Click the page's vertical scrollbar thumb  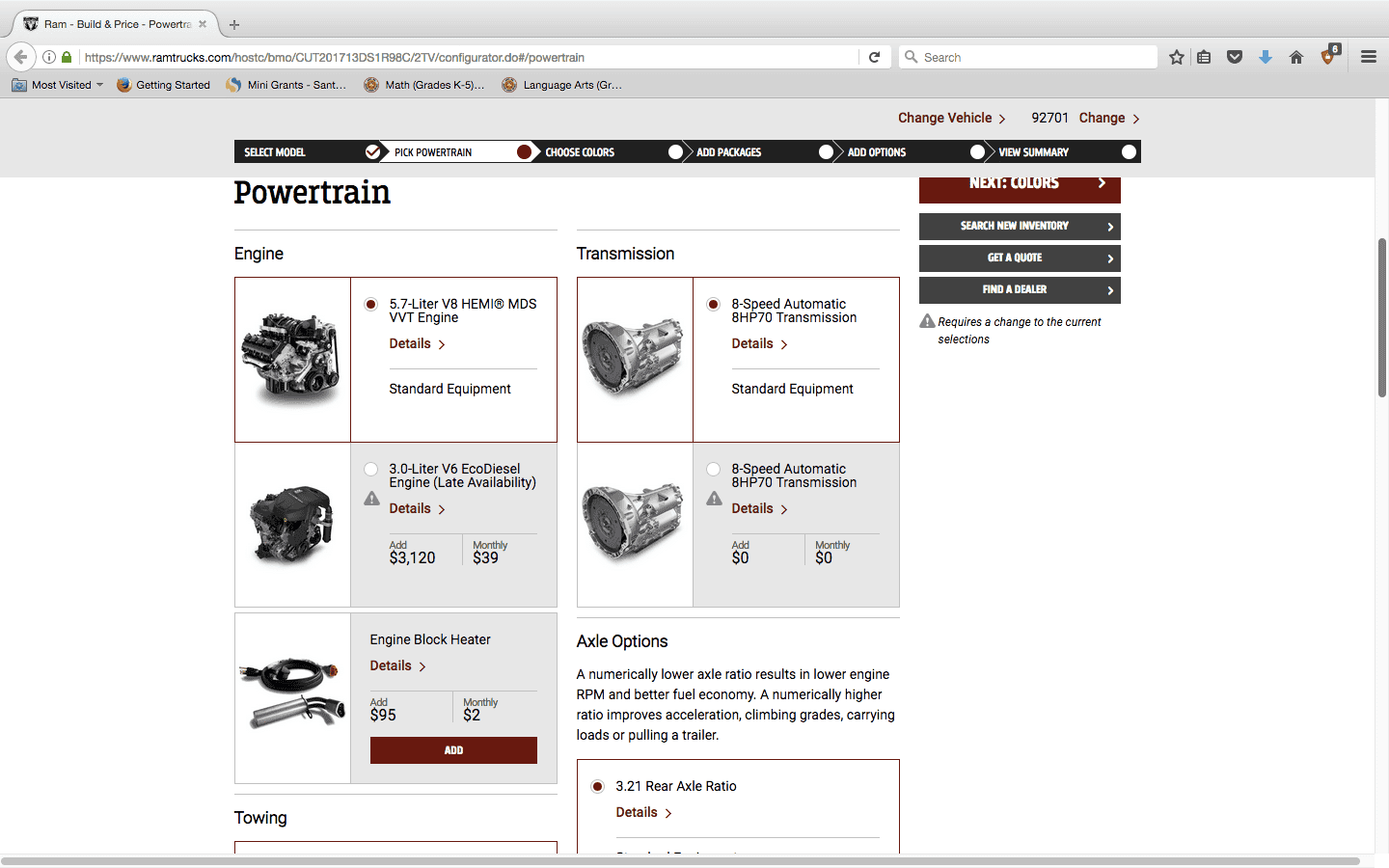[x=1381, y=317]
